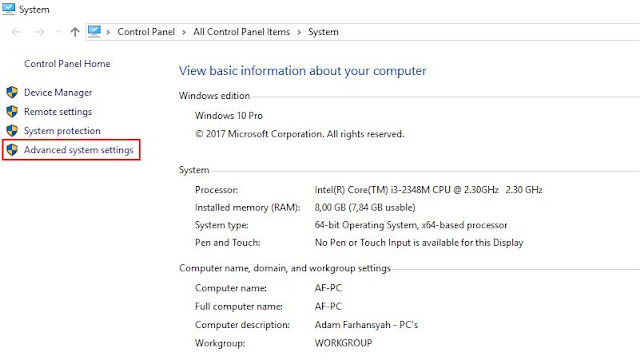Open Control Panel Home link
Image resolution: width=640 pixels, height=360 pixels.
pyautogui.click(x=67, y=64)
